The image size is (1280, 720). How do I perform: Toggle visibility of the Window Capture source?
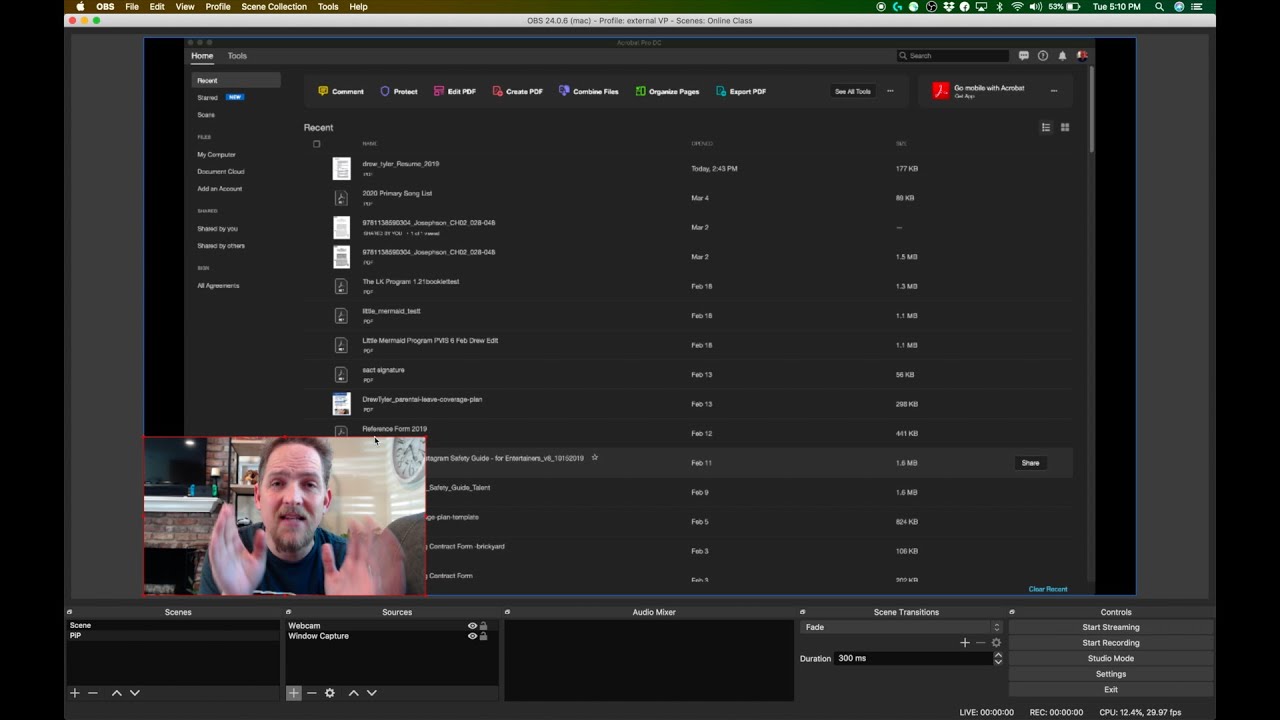pyautogui.click(x=472, y=636)
